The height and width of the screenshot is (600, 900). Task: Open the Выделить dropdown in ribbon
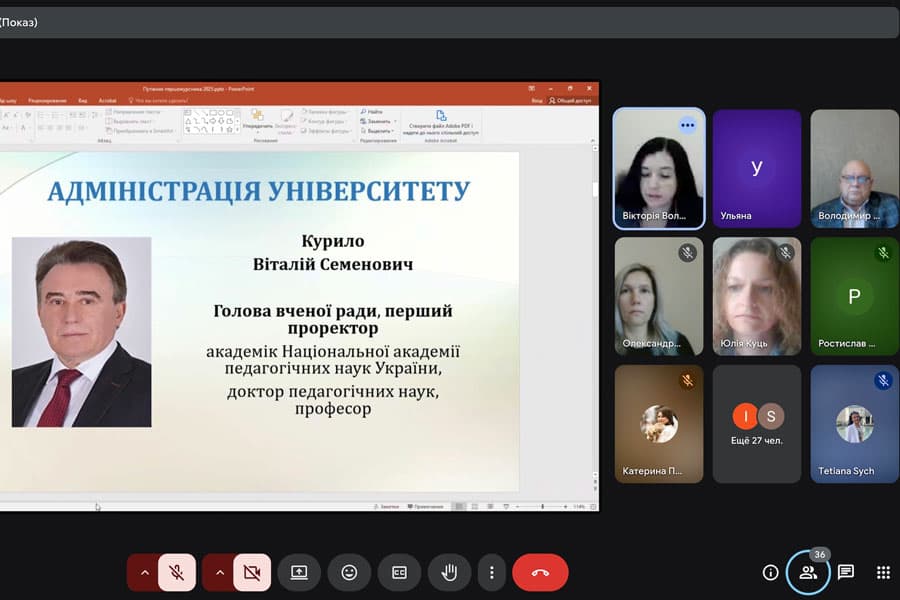pos(379,131)
